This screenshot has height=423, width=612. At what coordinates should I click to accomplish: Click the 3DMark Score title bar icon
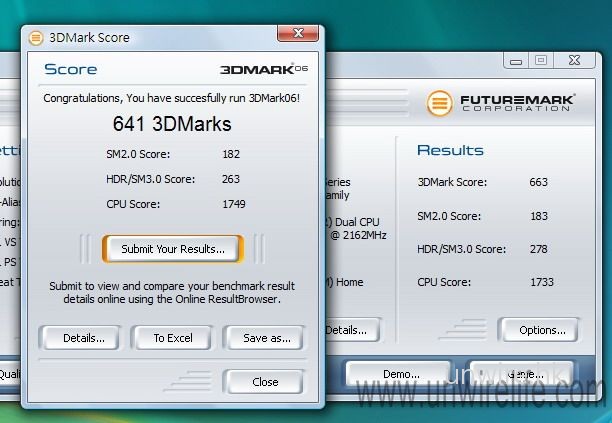pyautogui.click(x=35, y=38)
